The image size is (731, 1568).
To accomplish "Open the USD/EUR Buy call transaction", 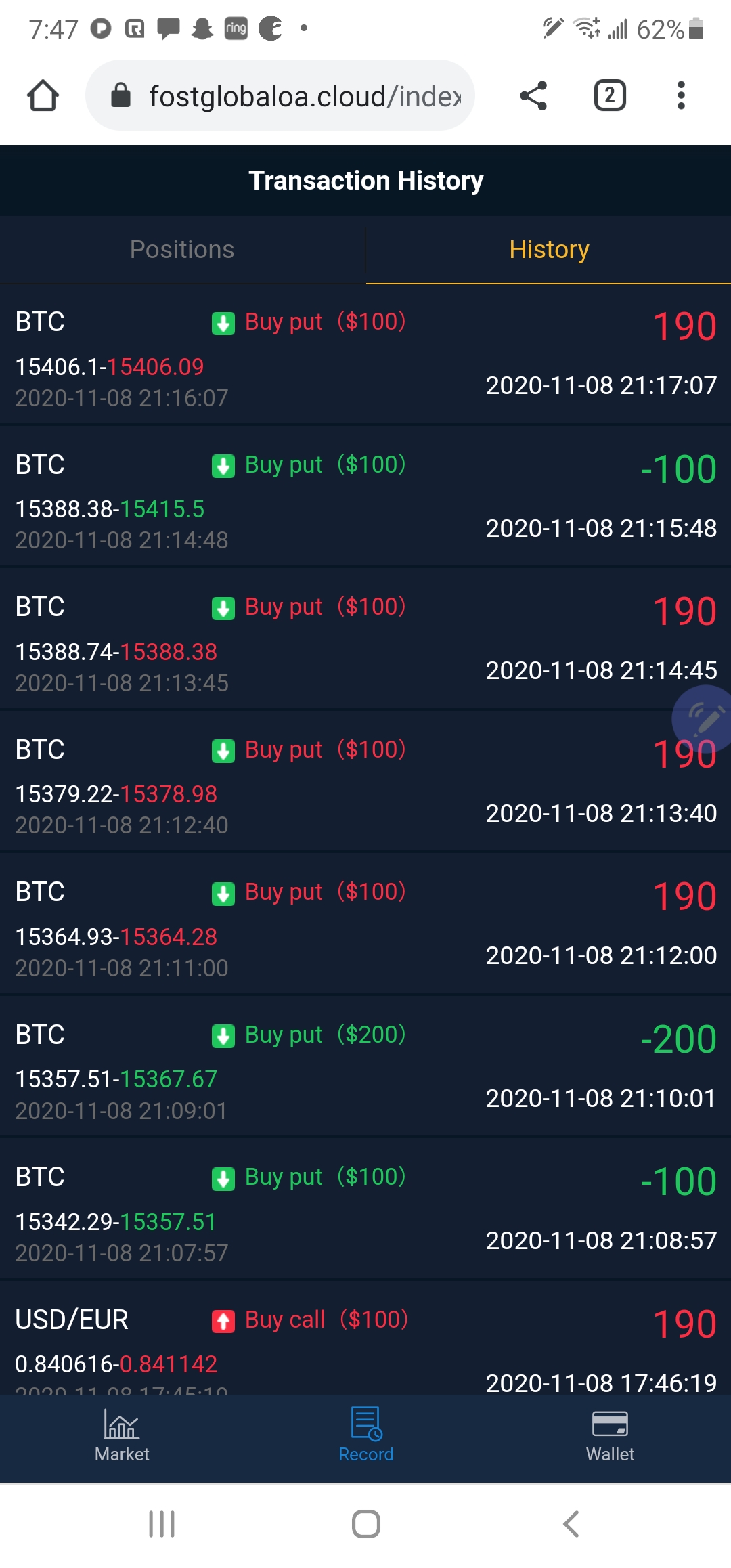I will click(365, 1338).
